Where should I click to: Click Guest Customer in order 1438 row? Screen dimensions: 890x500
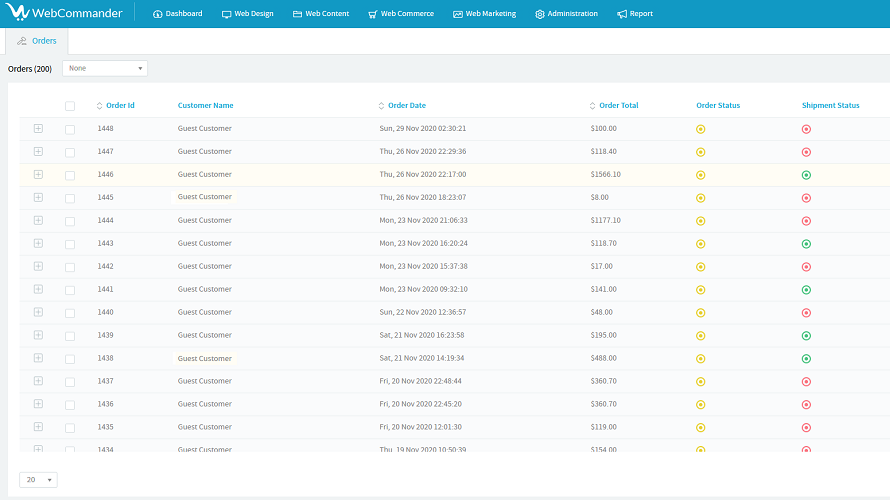tap(204, 358)
